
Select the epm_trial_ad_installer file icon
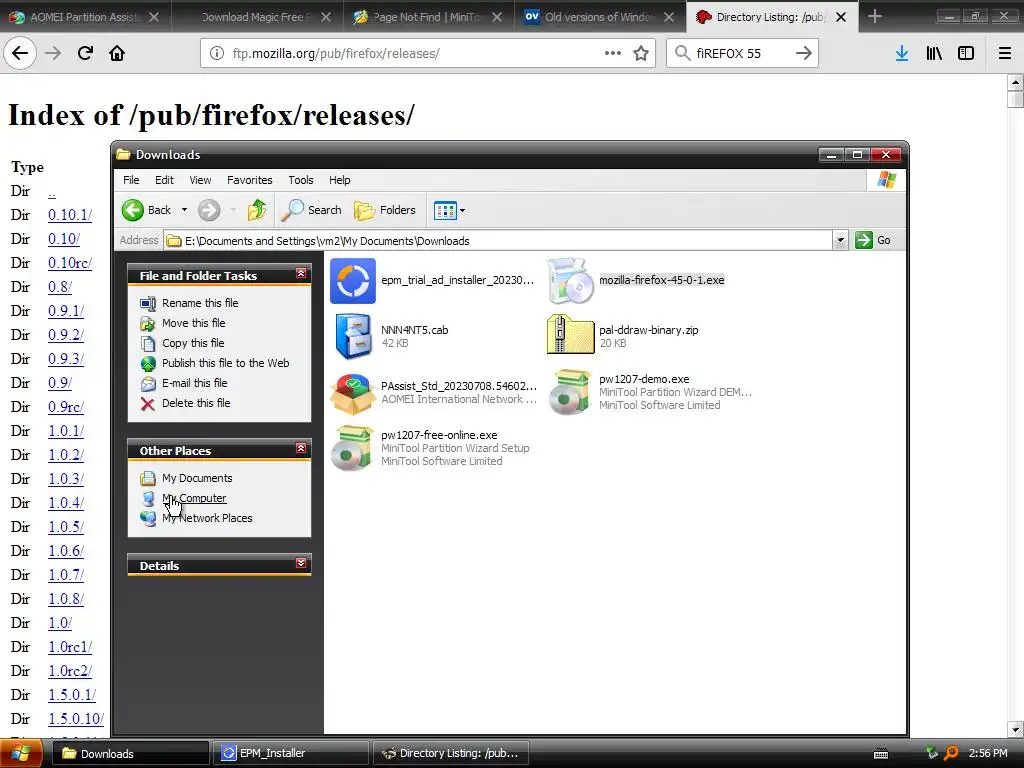click(353, 281)
